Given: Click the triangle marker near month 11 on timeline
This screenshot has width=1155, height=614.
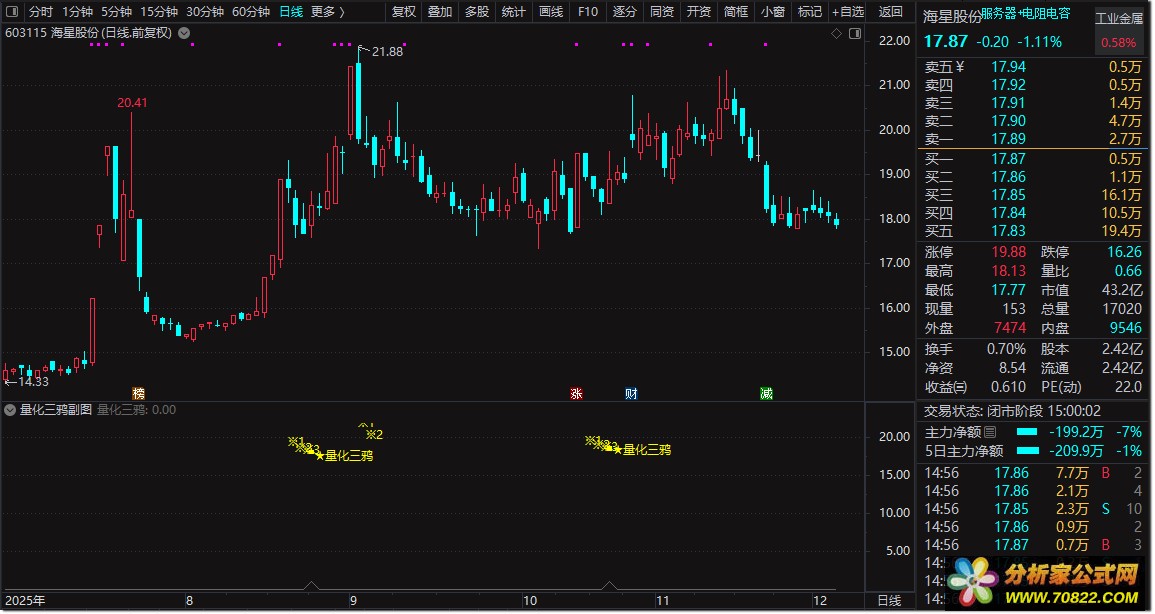Looking at the screenshot, I should click(x=610, y=586).
